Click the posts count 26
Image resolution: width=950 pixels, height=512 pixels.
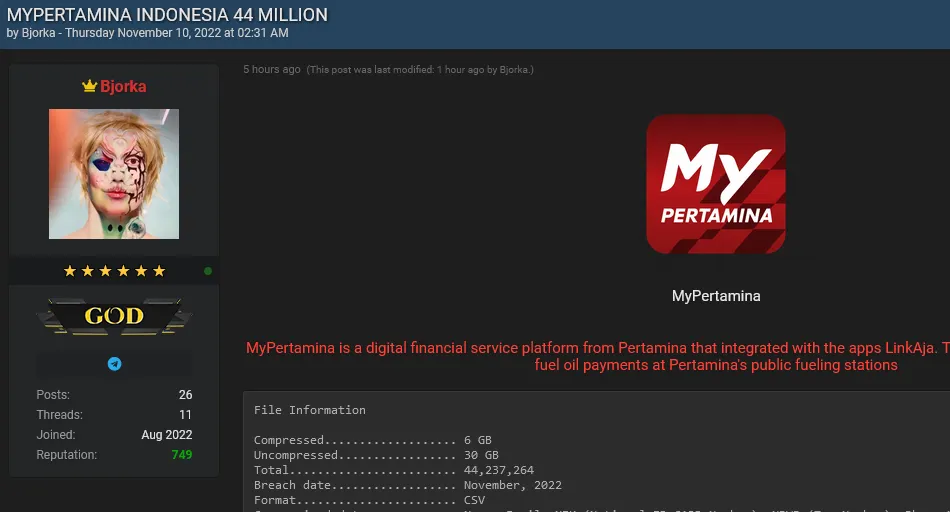tap(185, 394)
